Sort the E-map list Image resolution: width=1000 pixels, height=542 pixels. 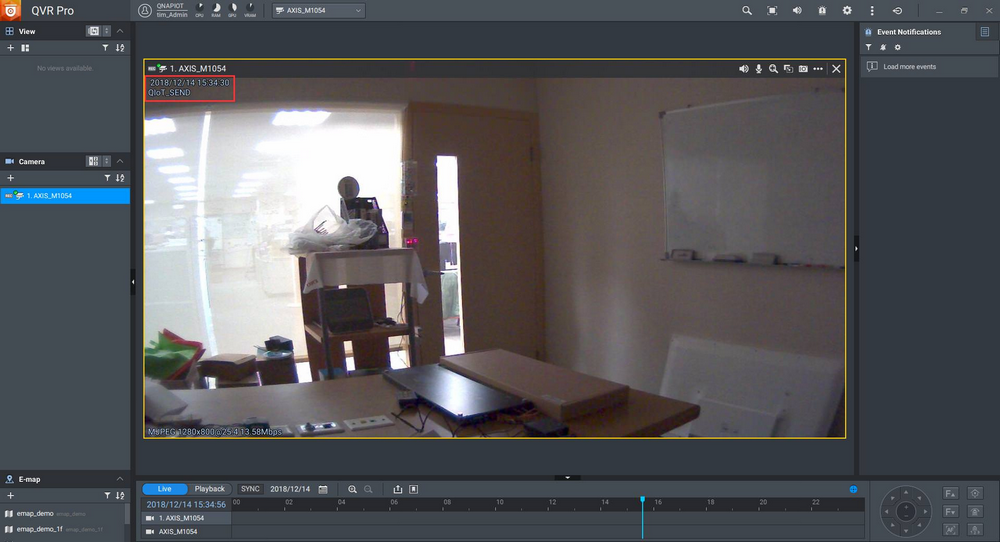pos(120,495)
